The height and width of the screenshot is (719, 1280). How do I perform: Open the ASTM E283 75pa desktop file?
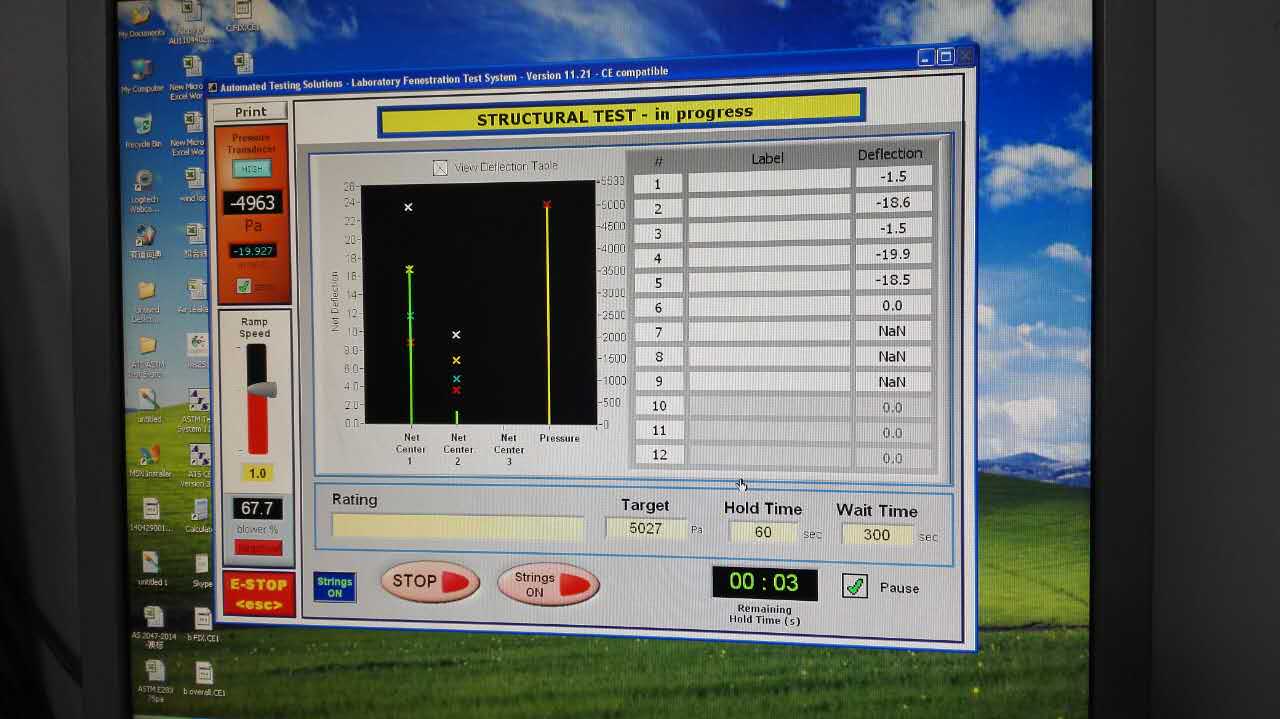click(x=158, y=680)
